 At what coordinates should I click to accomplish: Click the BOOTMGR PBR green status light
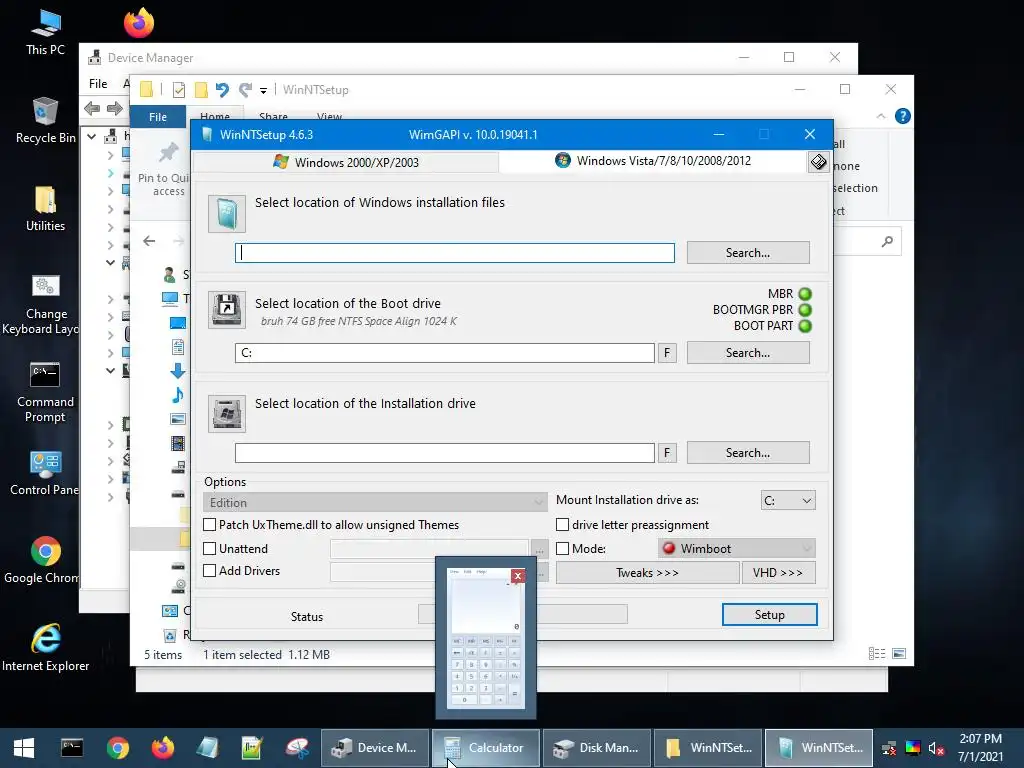point(805,310)
